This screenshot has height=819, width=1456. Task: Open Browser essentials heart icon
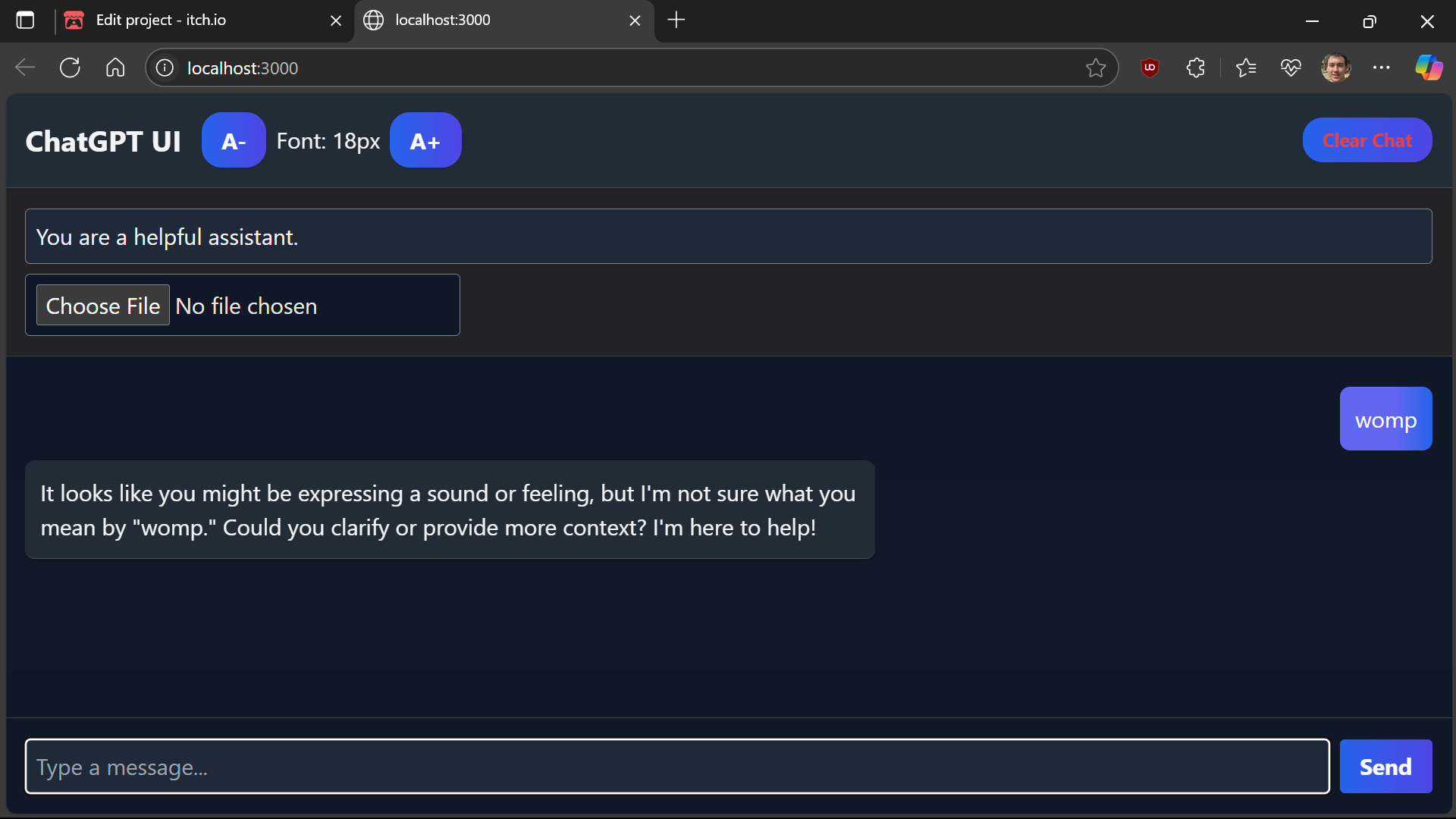pos(1291,67)
